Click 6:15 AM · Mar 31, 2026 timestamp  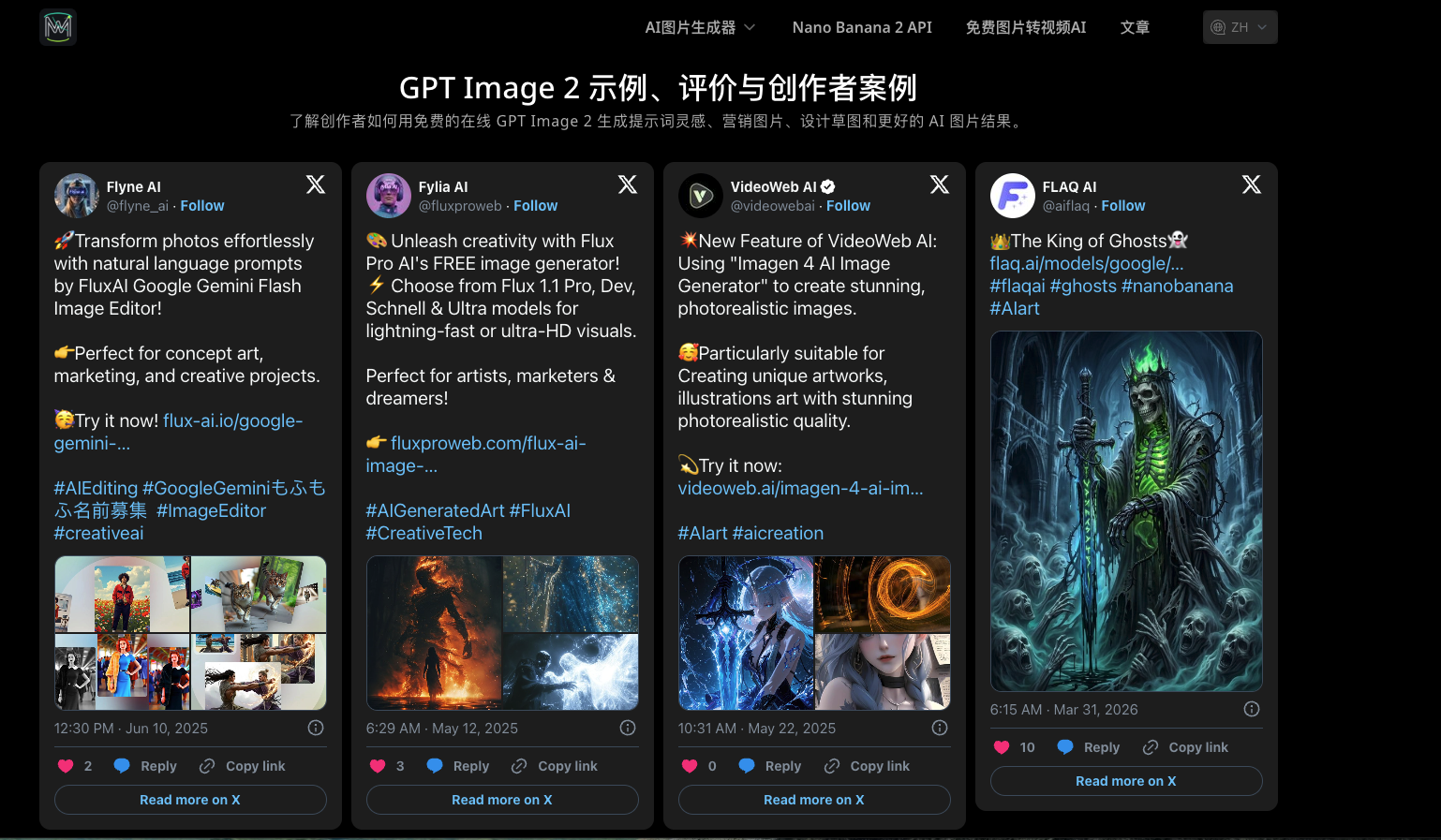click(x=1064, y=710)
